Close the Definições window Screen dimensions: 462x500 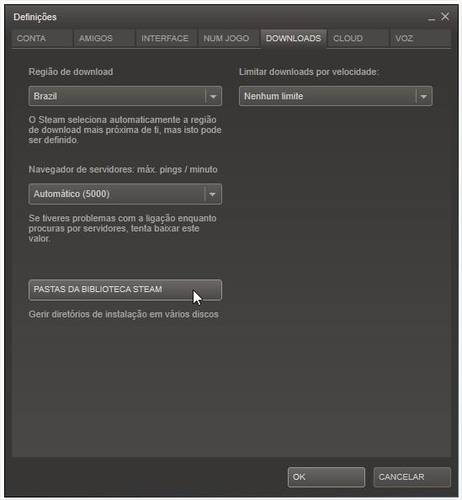pos(445,17)
